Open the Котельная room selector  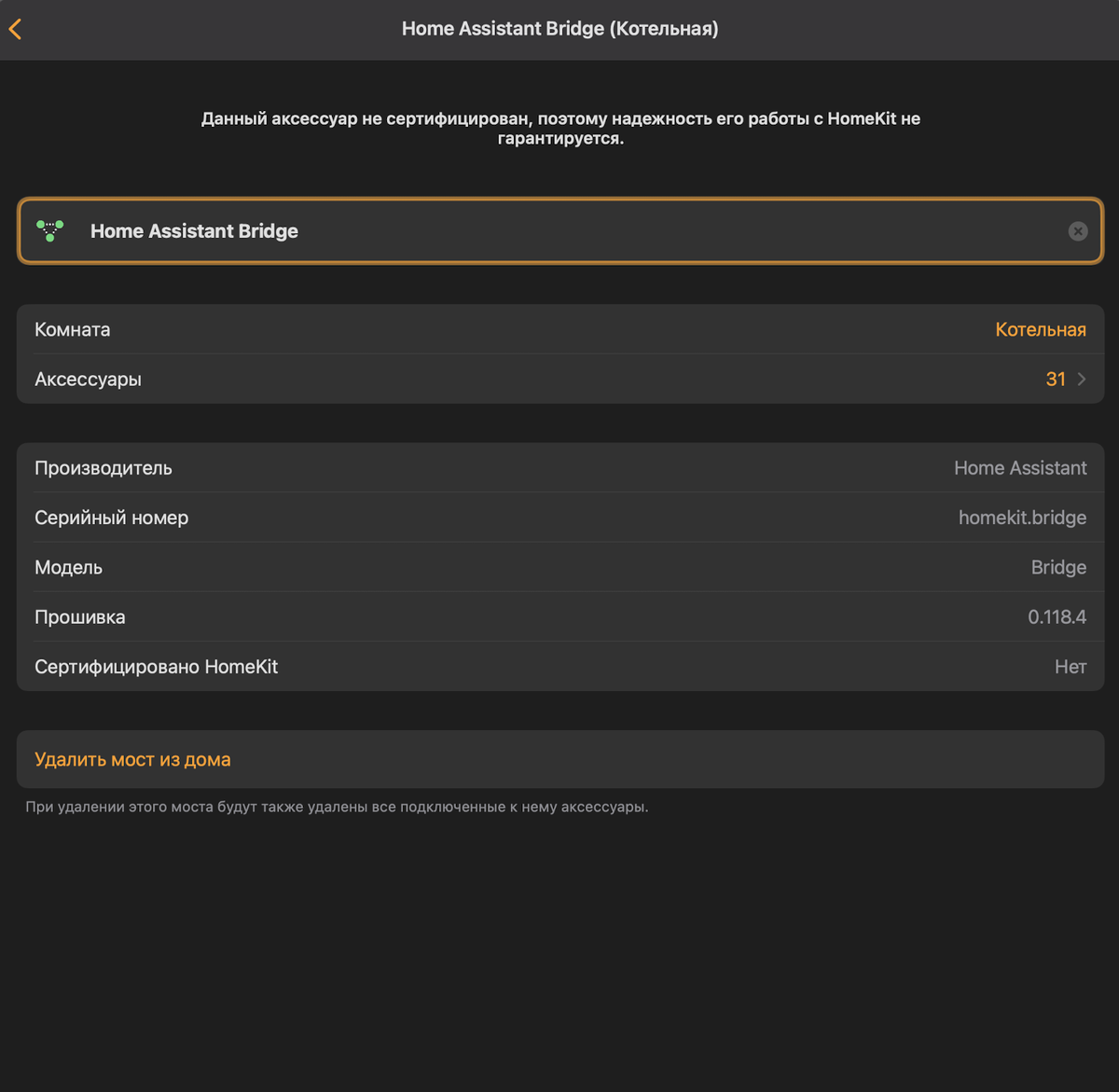click(1040, 329)
